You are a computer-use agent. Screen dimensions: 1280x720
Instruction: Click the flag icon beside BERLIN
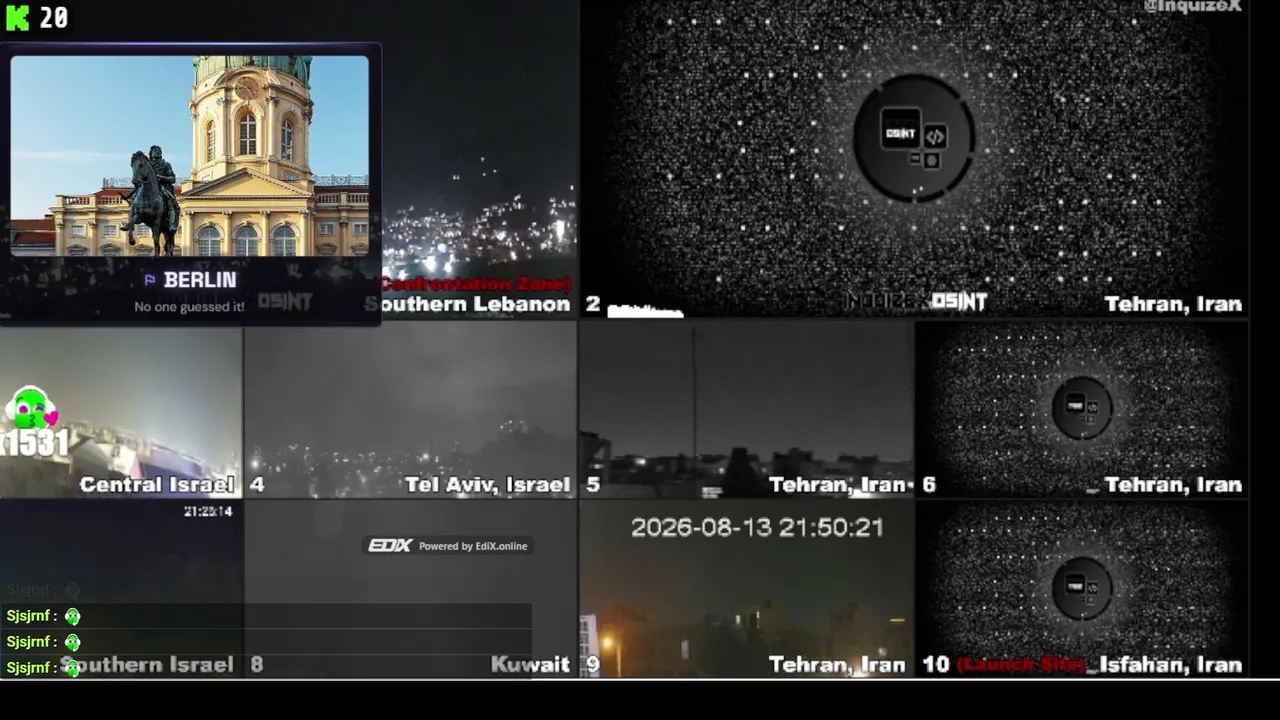tap(150, 281)
